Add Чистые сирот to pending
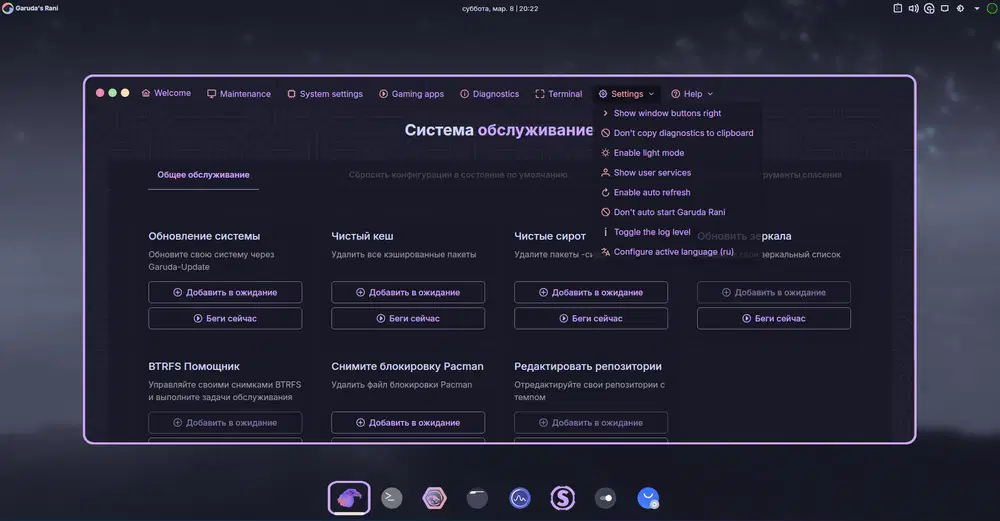This screenshot has height=521, width=1000. click(x=591, y=292)
